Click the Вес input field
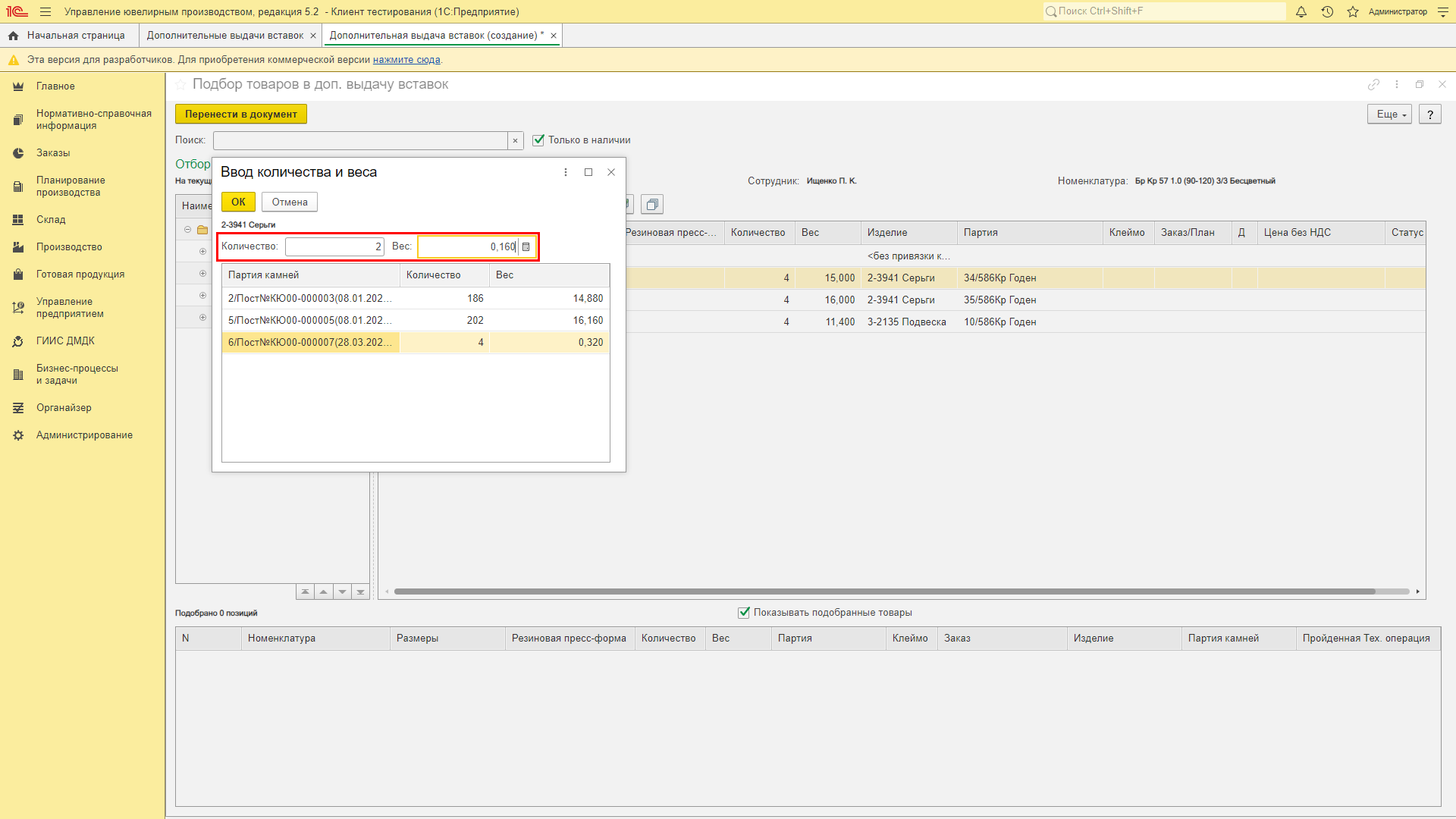Image resolution: width=1456 pixels, height=819 pixels. [468, 247]
